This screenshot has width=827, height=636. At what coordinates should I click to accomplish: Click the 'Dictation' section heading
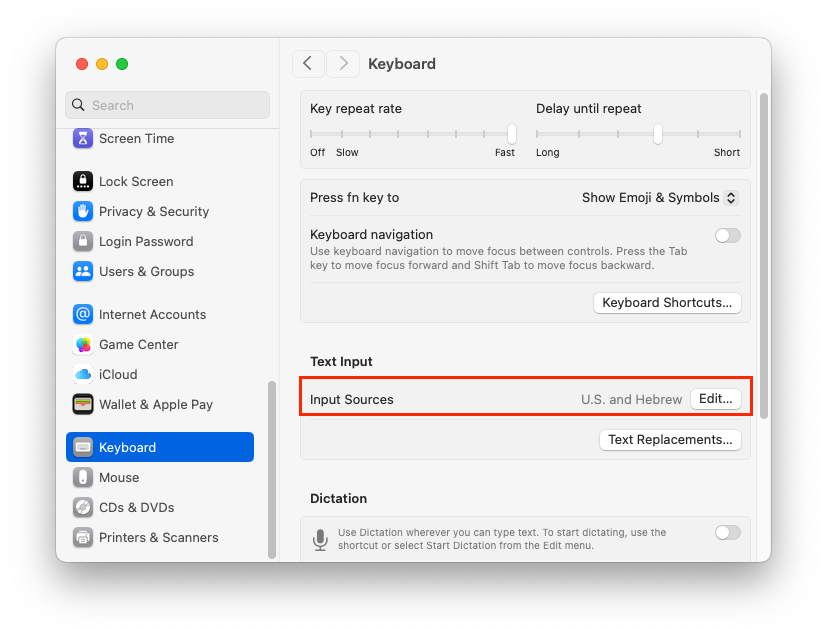tap(339, 498)
